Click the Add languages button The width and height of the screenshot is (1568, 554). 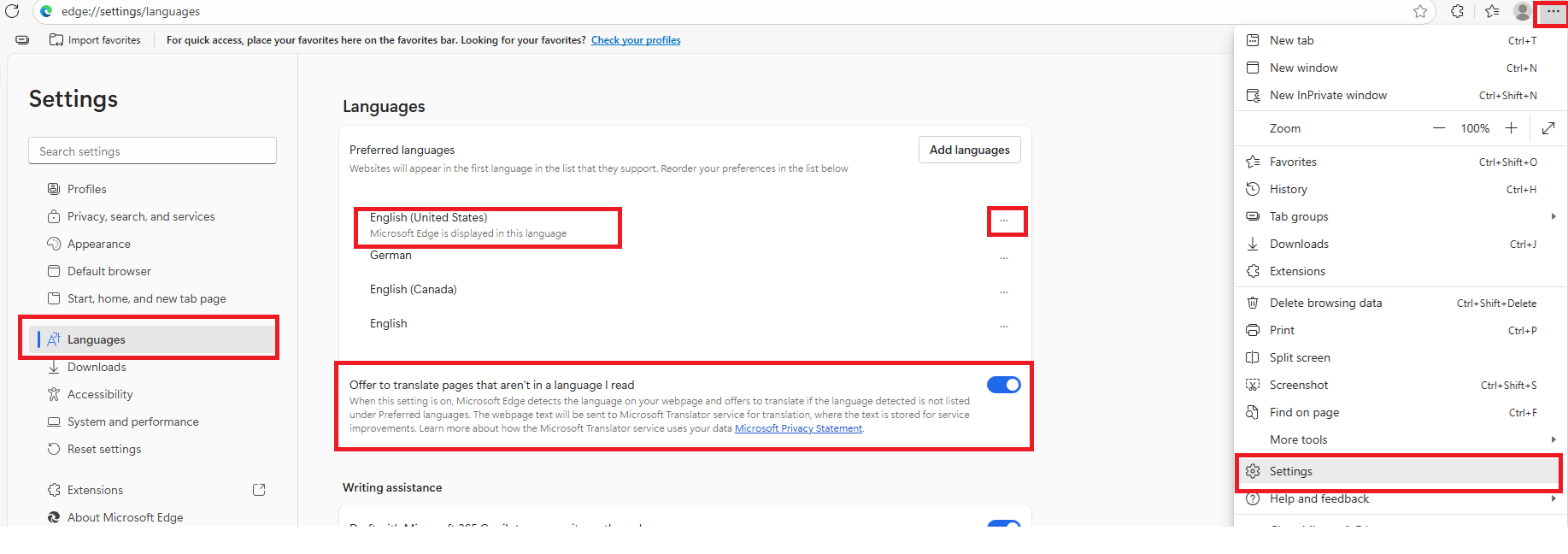tap(969, 149)
